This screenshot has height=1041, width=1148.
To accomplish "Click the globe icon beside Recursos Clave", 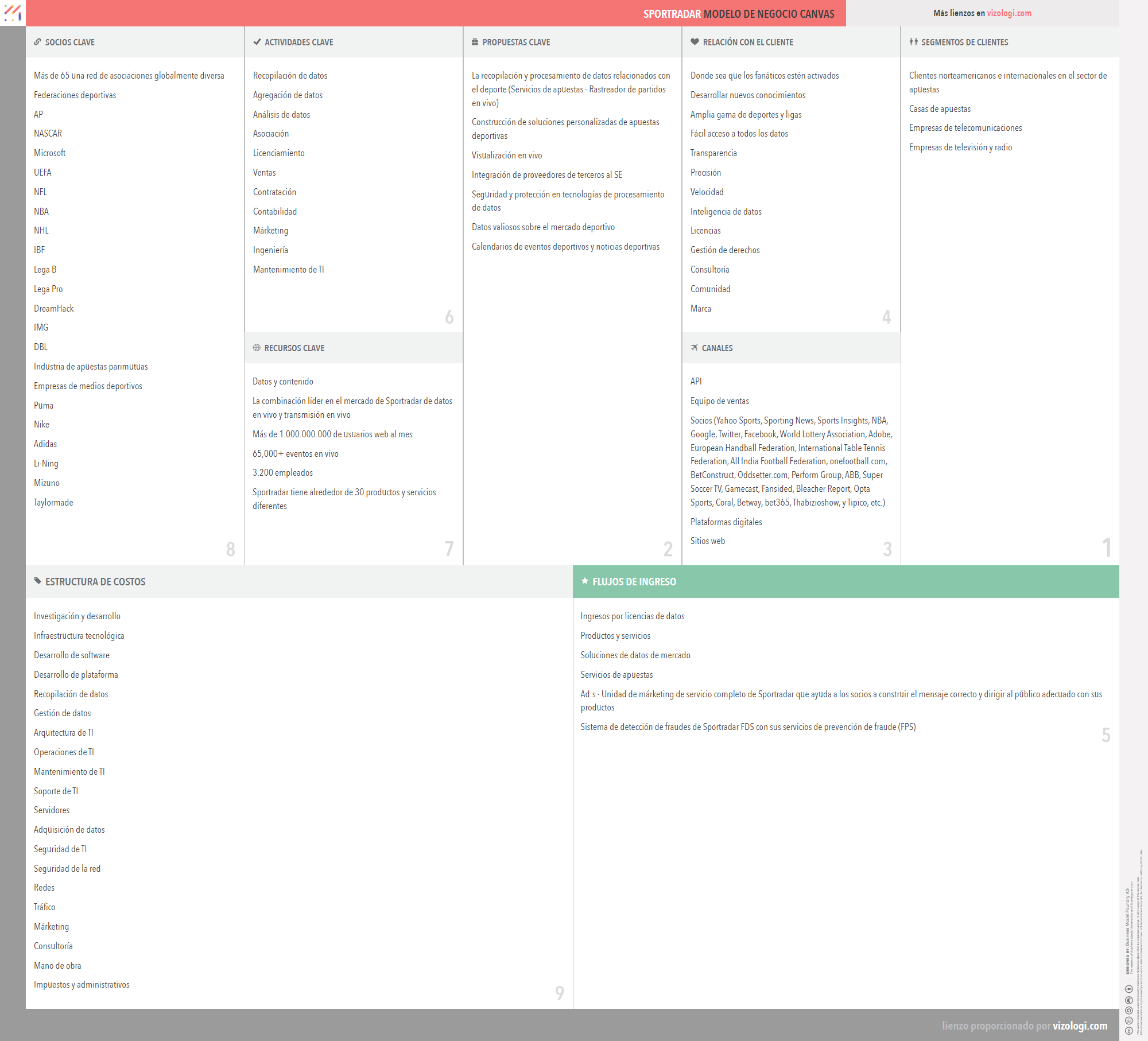I will coord(257,348).
